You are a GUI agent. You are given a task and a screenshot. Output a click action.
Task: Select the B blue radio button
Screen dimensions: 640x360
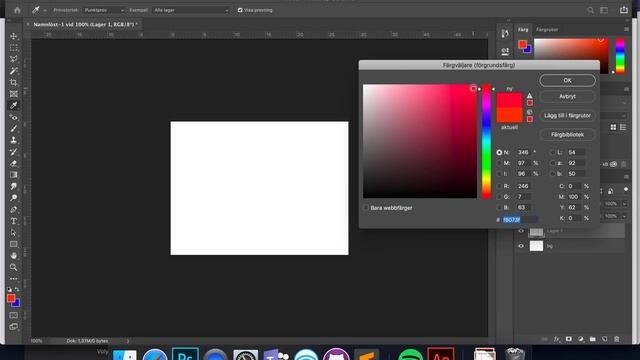click(x=499, y=207)
